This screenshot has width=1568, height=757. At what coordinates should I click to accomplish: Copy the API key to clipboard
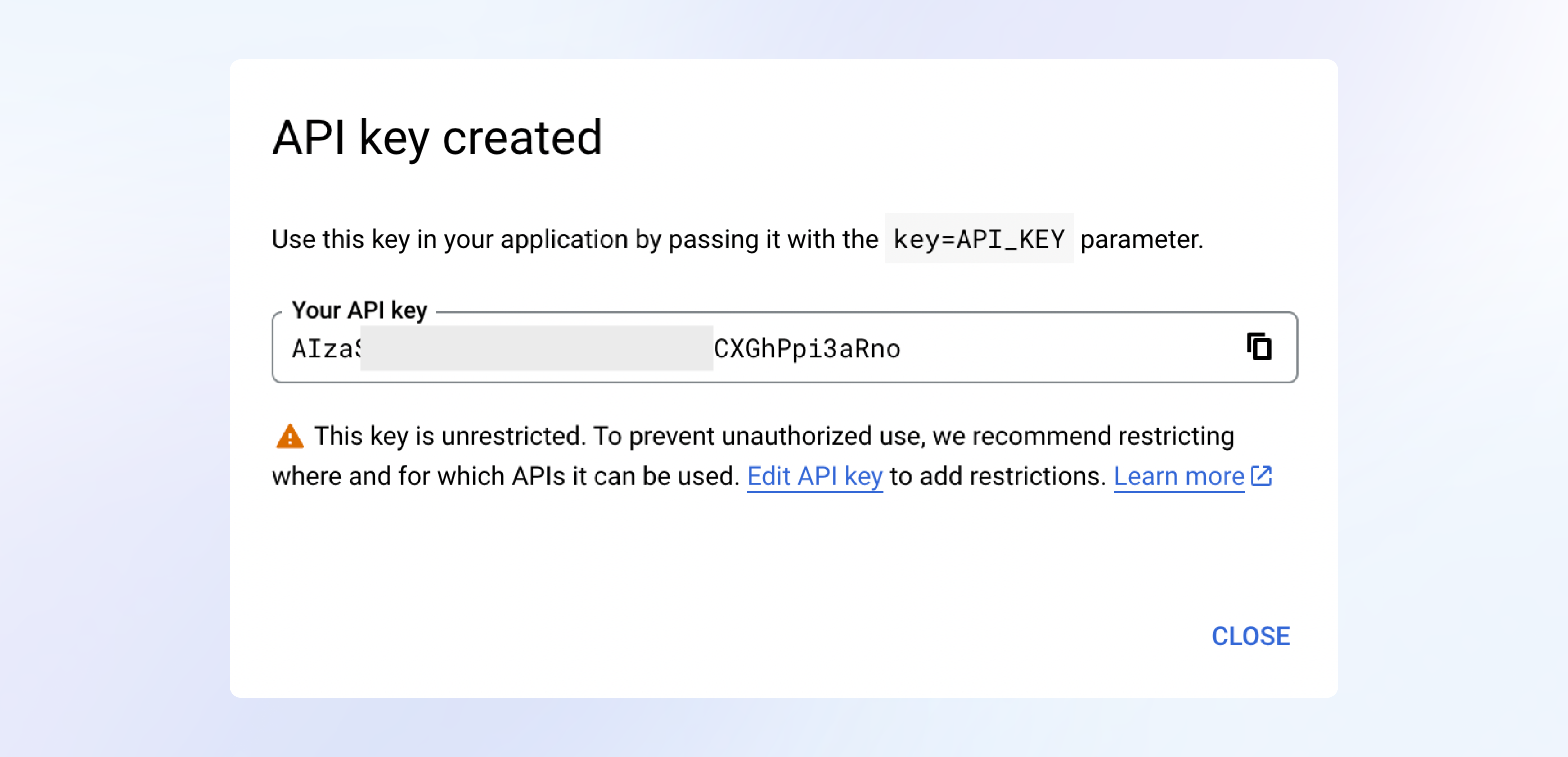click(1259, 347)
